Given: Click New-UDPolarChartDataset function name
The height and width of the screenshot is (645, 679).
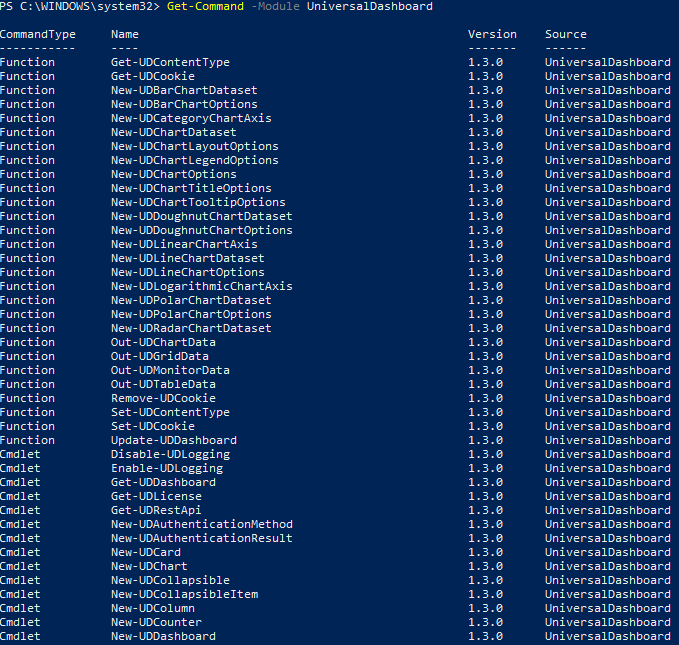Looking at the screenshot, I should 191,300.
